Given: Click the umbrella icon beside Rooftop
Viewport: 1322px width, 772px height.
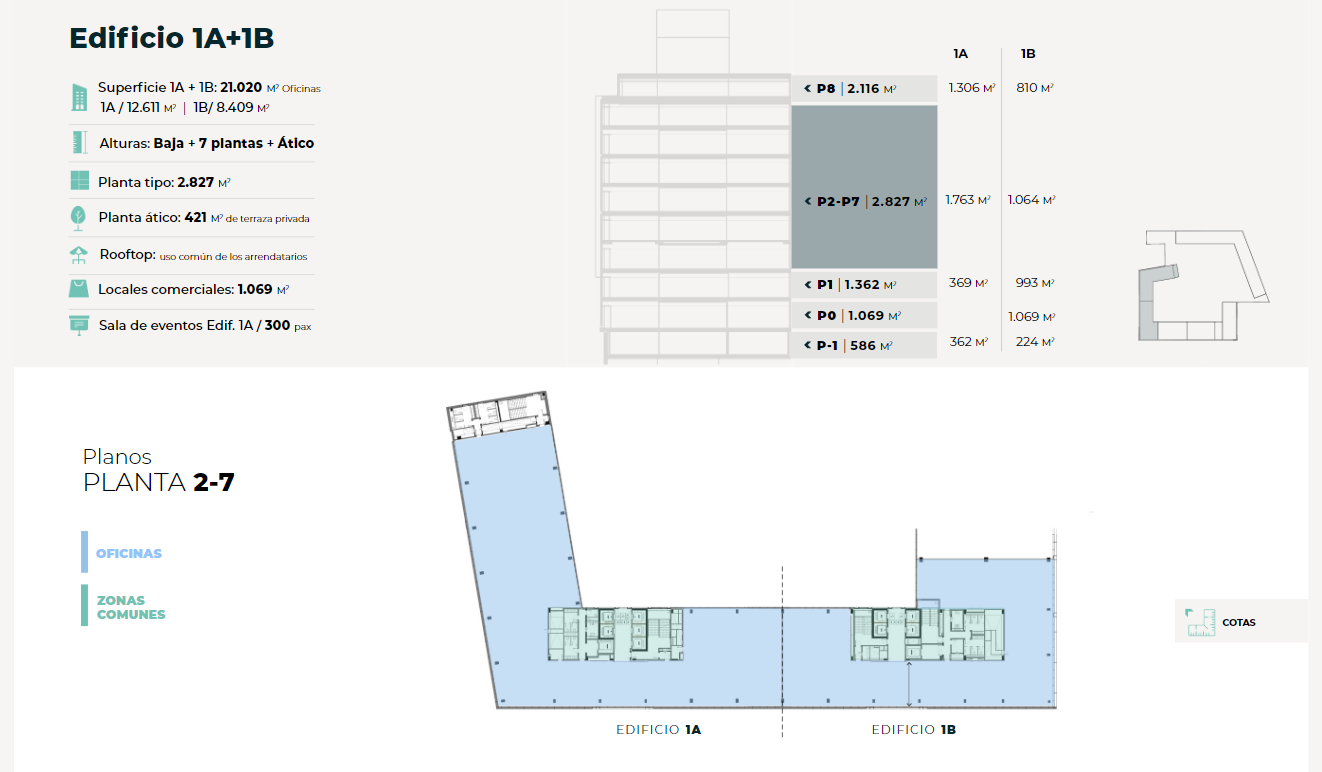Looking at the screenshot, I should pyautogui.click(x=79, y=255).
